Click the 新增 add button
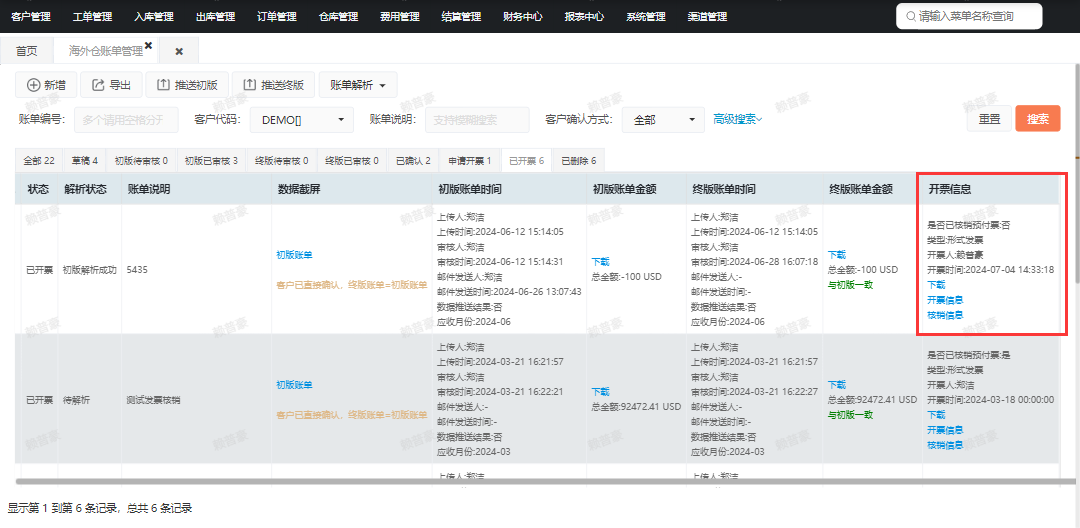The image size is (1080, 528). [x=46, y=85]
